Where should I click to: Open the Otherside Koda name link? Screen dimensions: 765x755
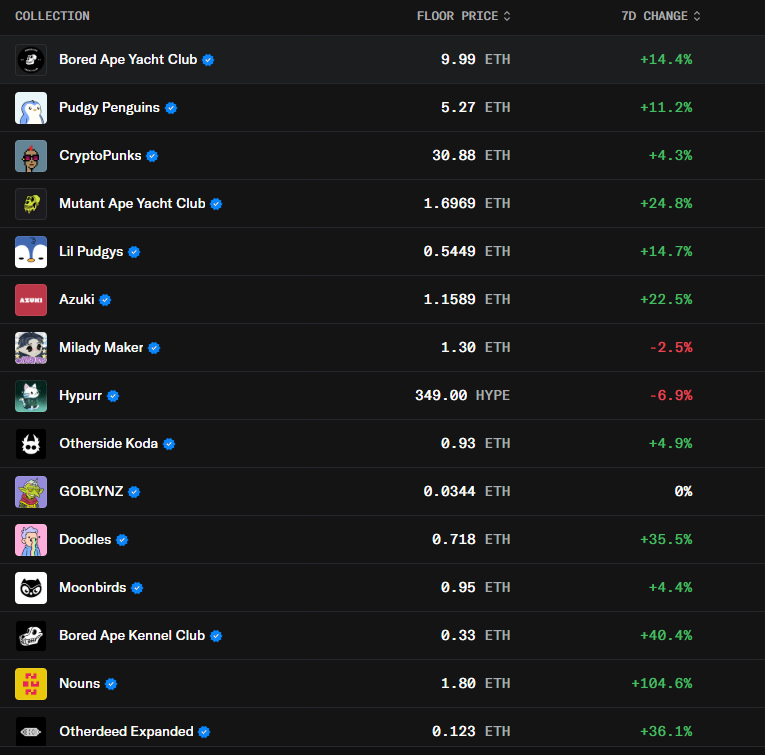point(108,443)
